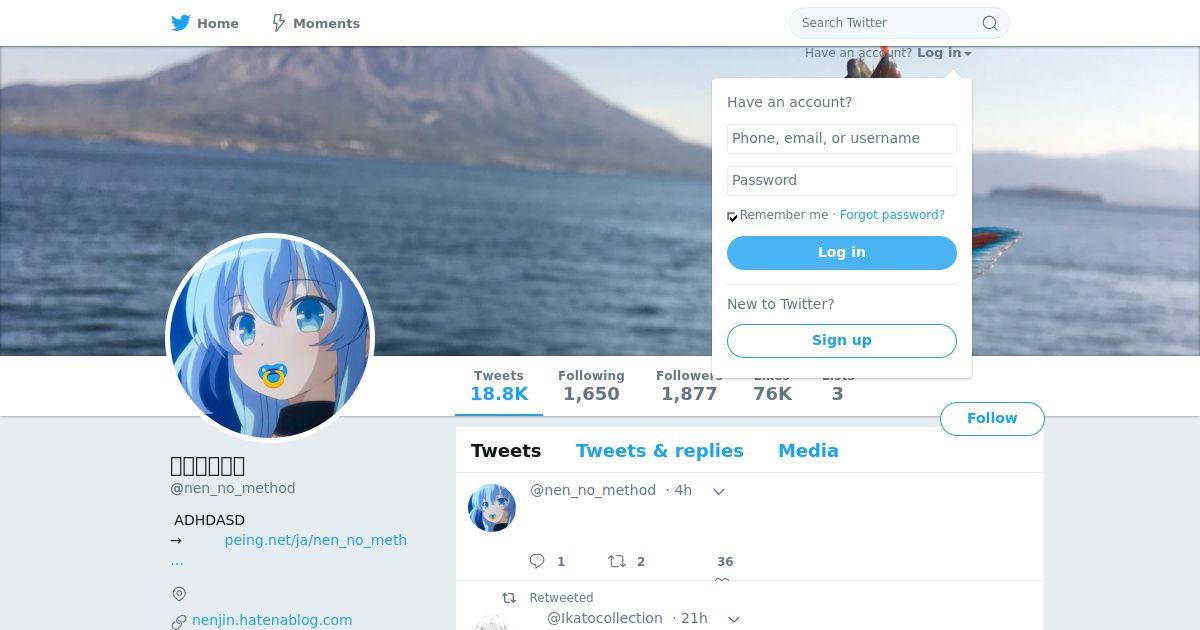Switch to Tweets & replies tab
The image size is (1200, 630).
tap(660, 451)
